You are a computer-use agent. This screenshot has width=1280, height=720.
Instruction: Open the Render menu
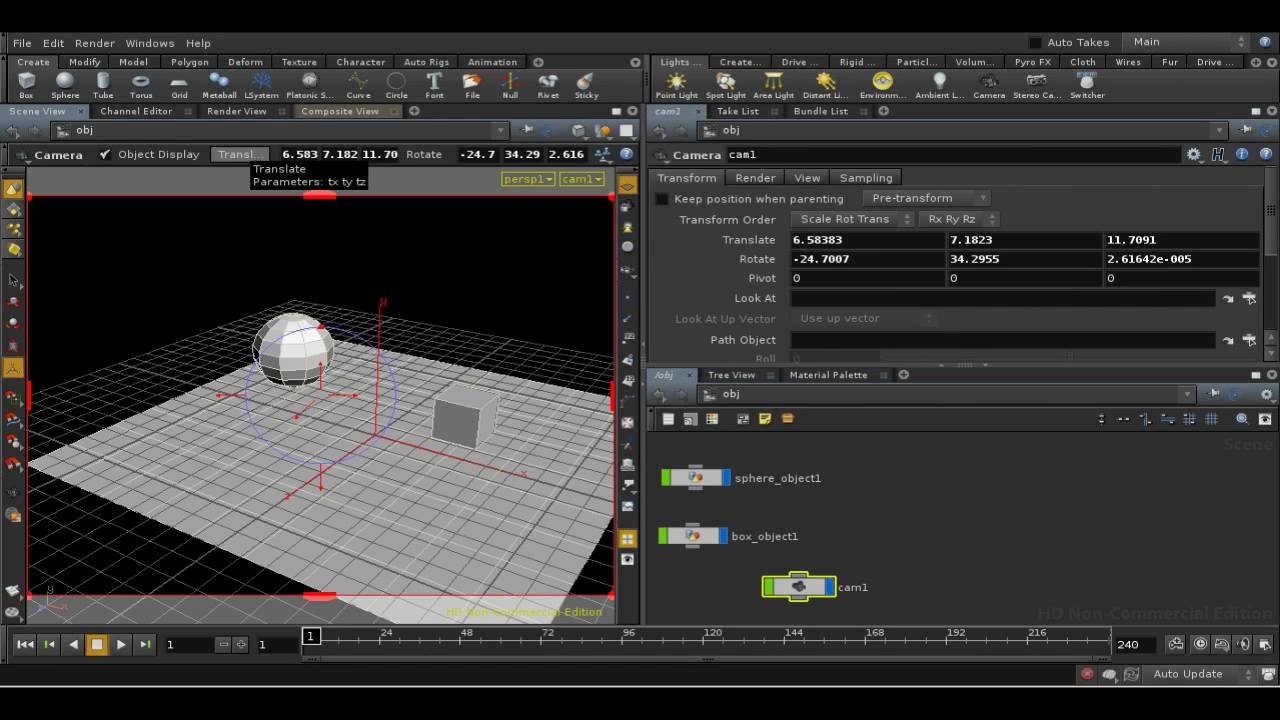coord(95,43)
